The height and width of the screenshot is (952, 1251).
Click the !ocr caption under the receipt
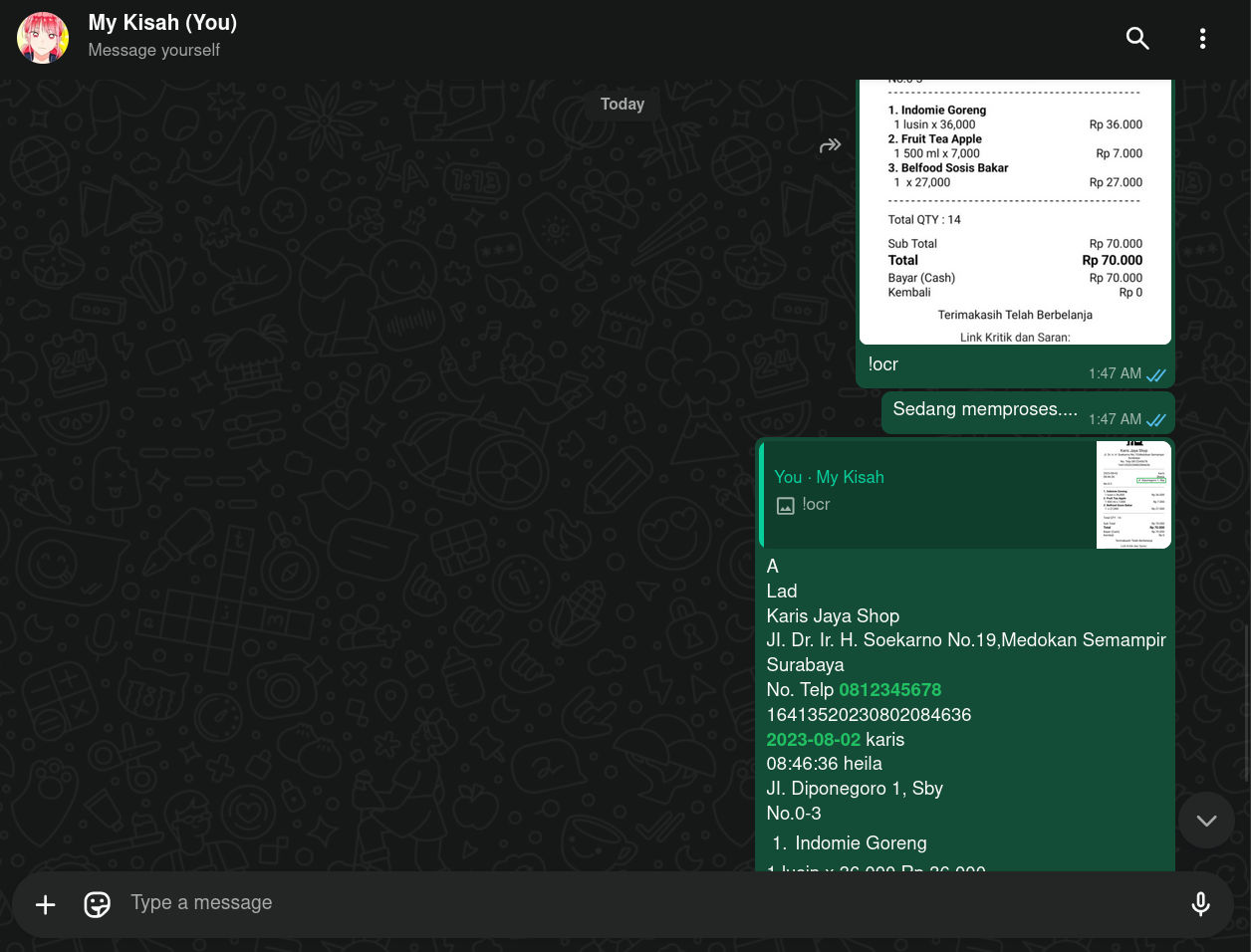tap(883, 364)
